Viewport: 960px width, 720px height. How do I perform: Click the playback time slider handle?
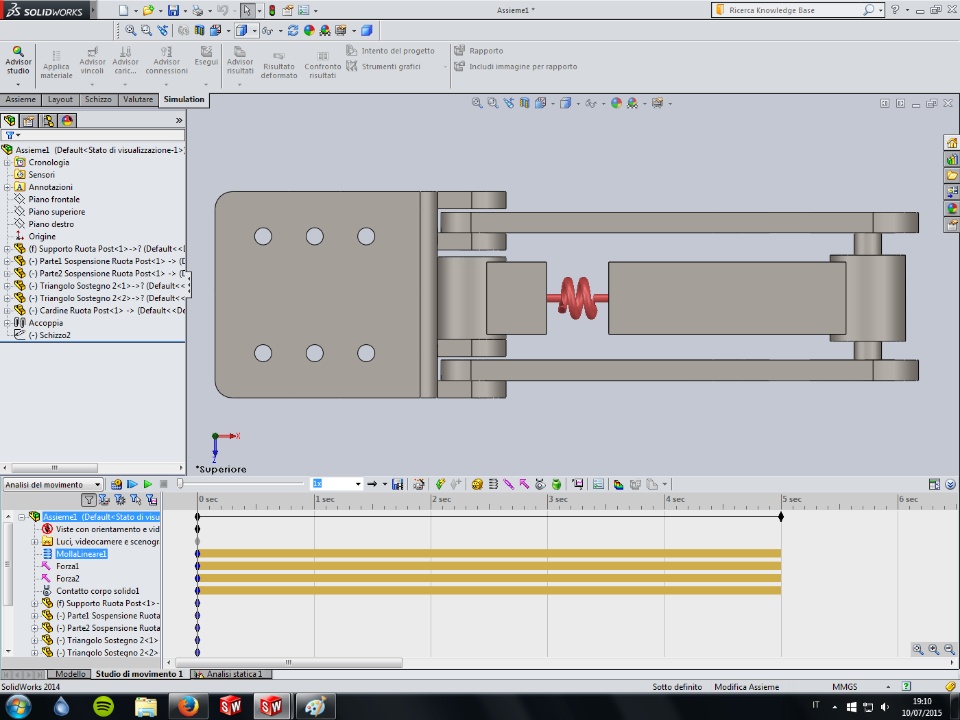(x=180, y=484)
